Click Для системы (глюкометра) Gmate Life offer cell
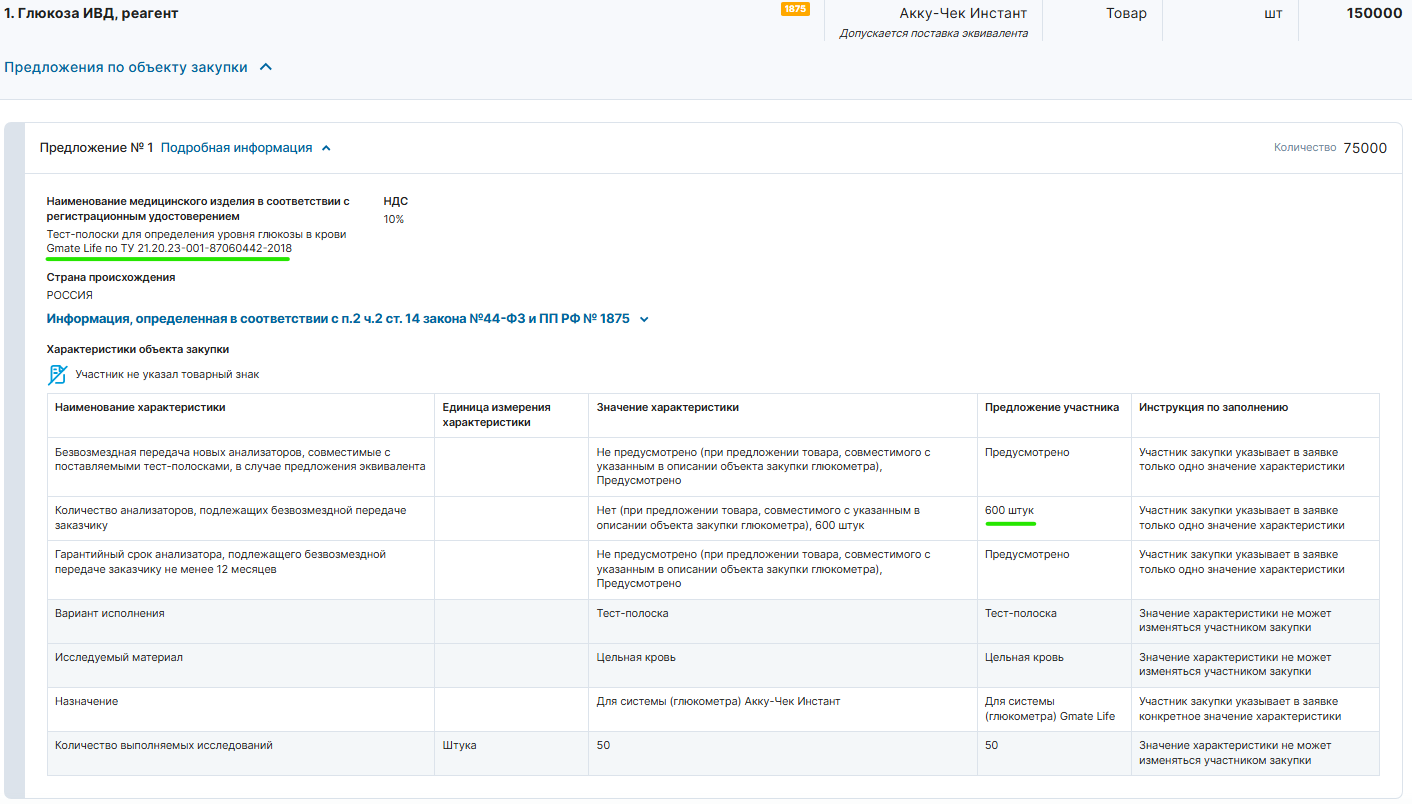 tap(1055, 709)
